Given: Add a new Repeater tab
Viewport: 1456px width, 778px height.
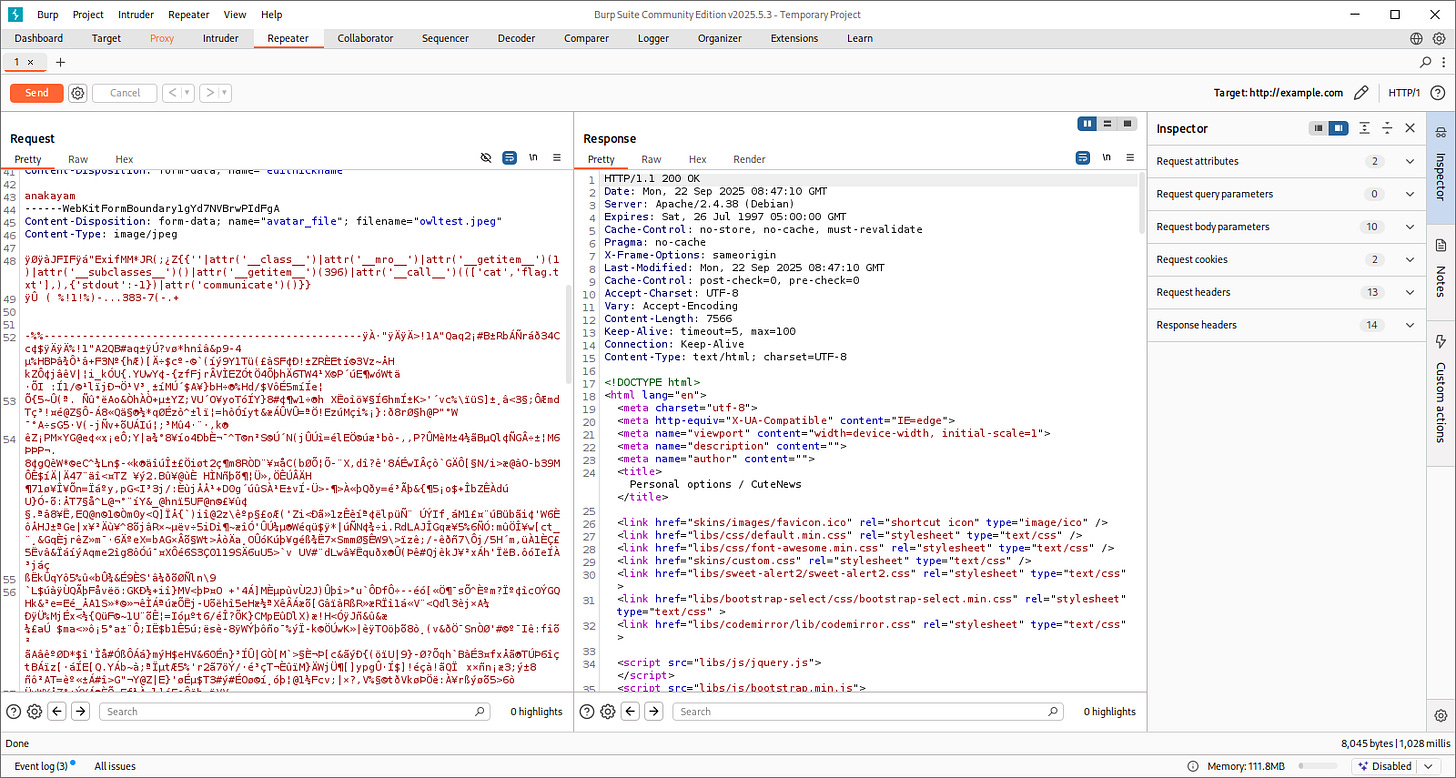Looking at the screenshot, I should click(60, 62).
